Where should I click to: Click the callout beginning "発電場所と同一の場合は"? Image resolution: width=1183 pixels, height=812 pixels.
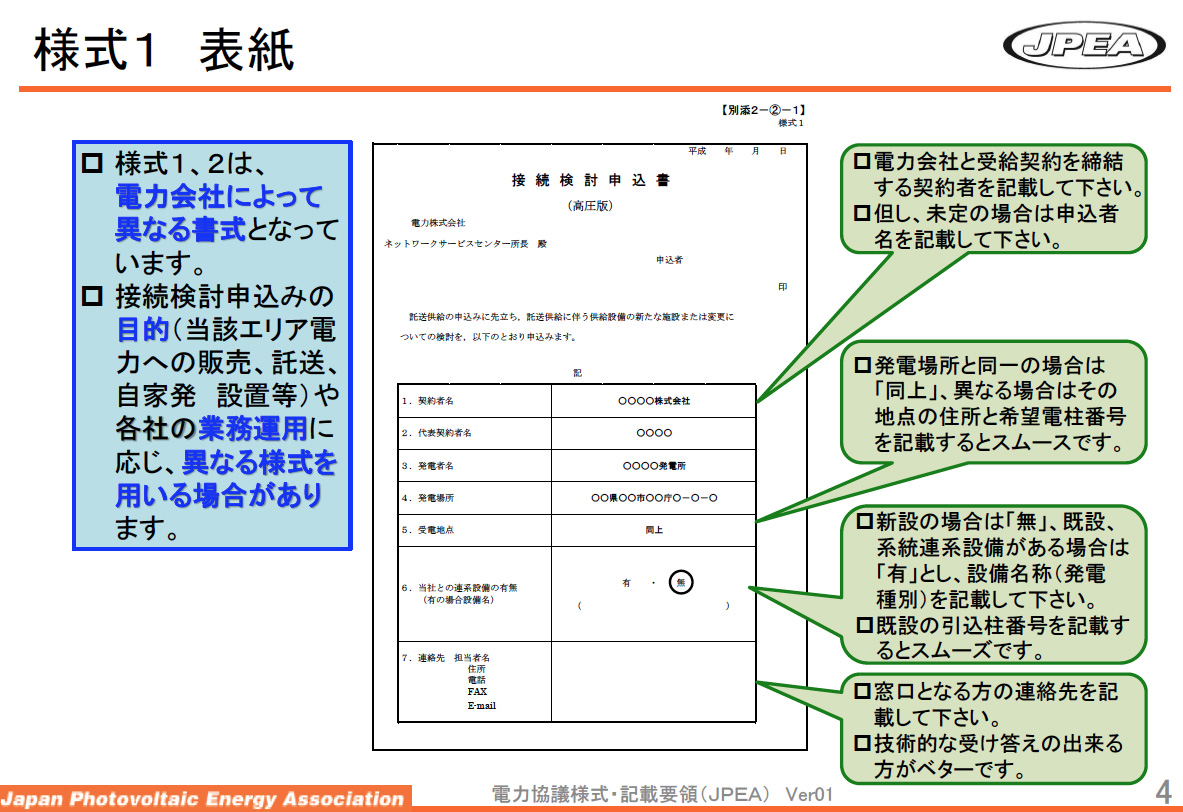coord(994,402)
